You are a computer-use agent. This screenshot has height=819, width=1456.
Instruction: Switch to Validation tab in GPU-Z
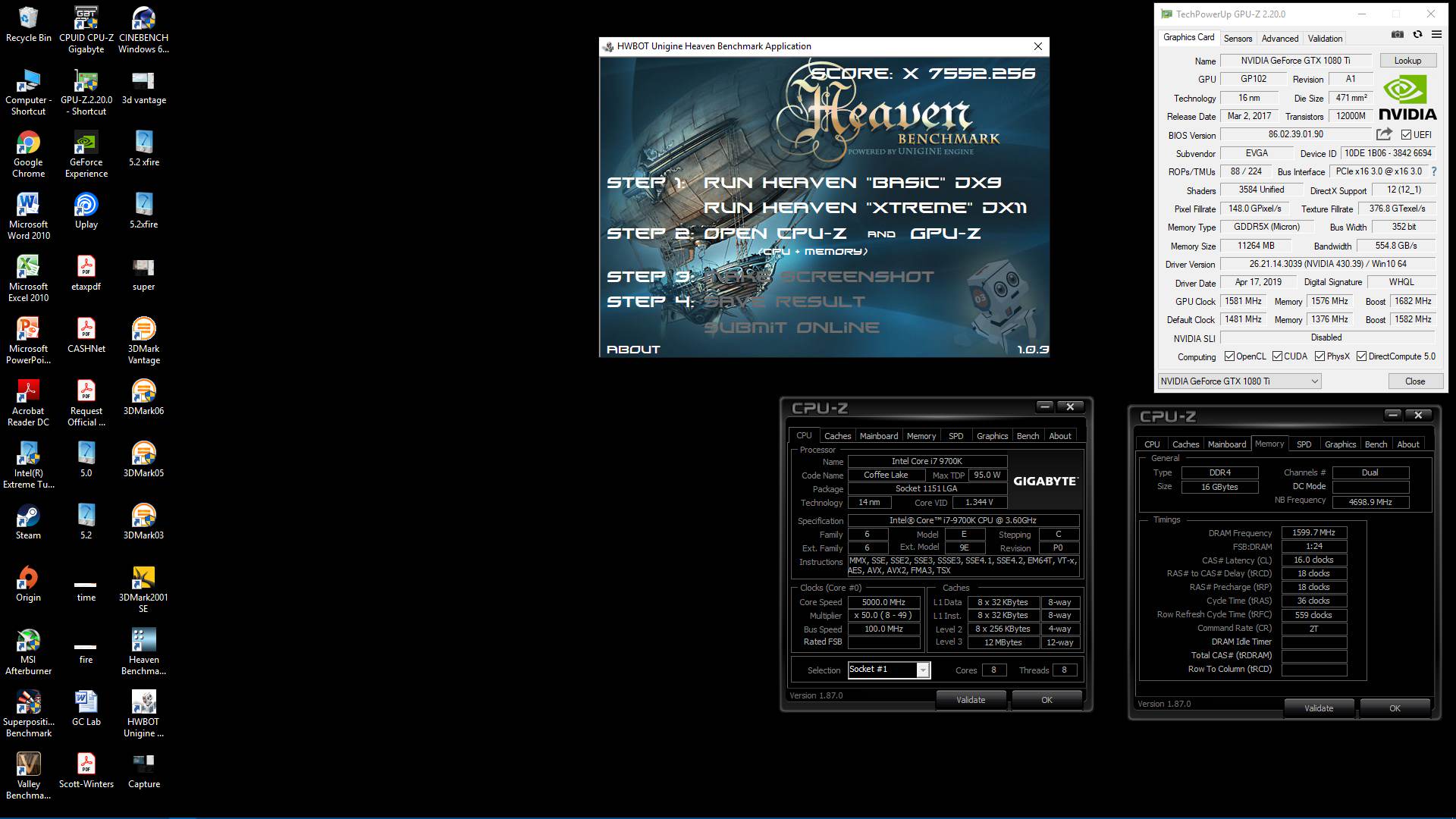[x=1325, y=39]
